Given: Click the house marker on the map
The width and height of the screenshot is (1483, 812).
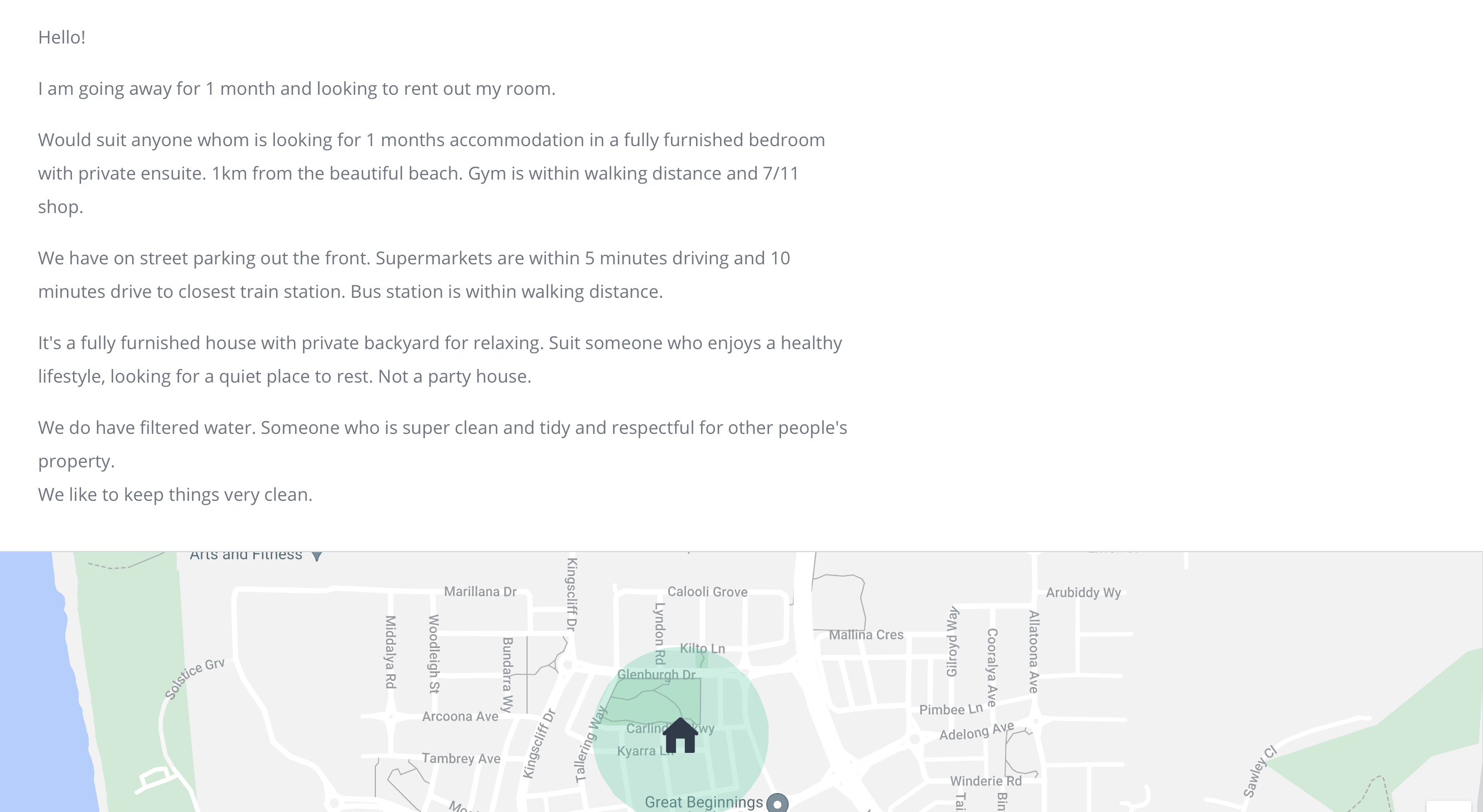Looking at the screenshot, I should click(x=680, y=736).
